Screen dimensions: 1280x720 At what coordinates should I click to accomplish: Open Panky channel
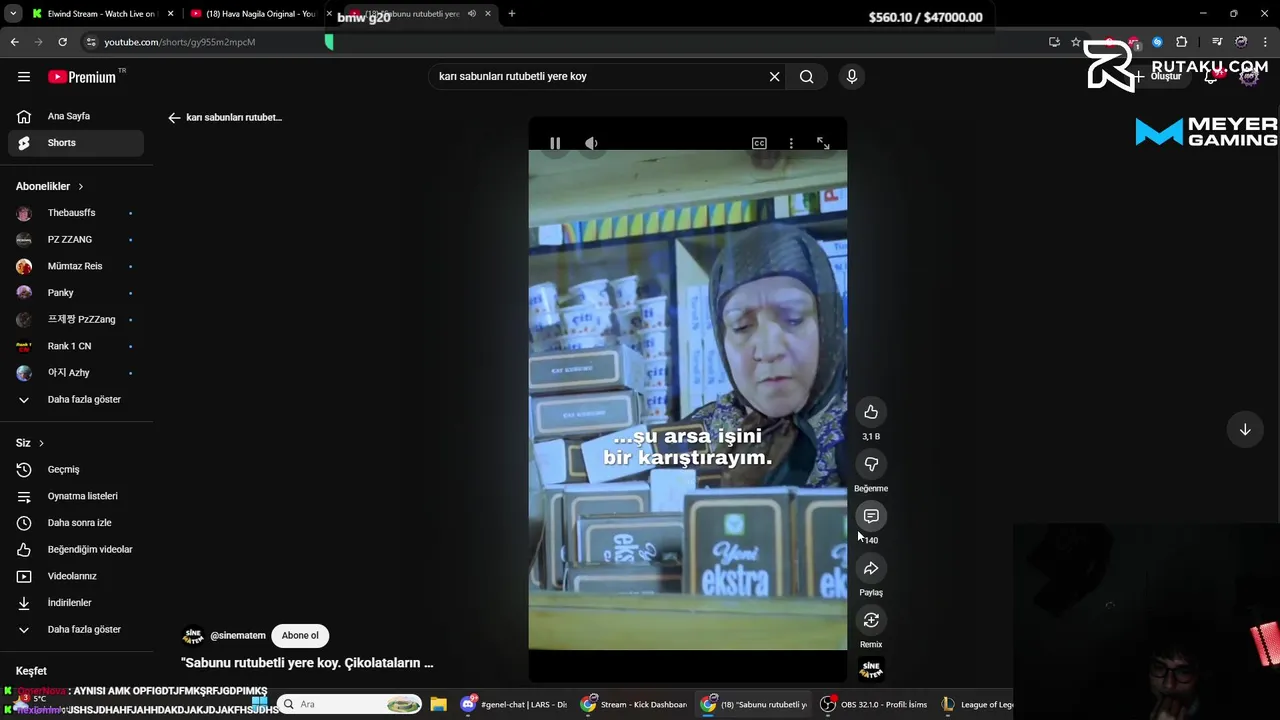pos(76,293)
